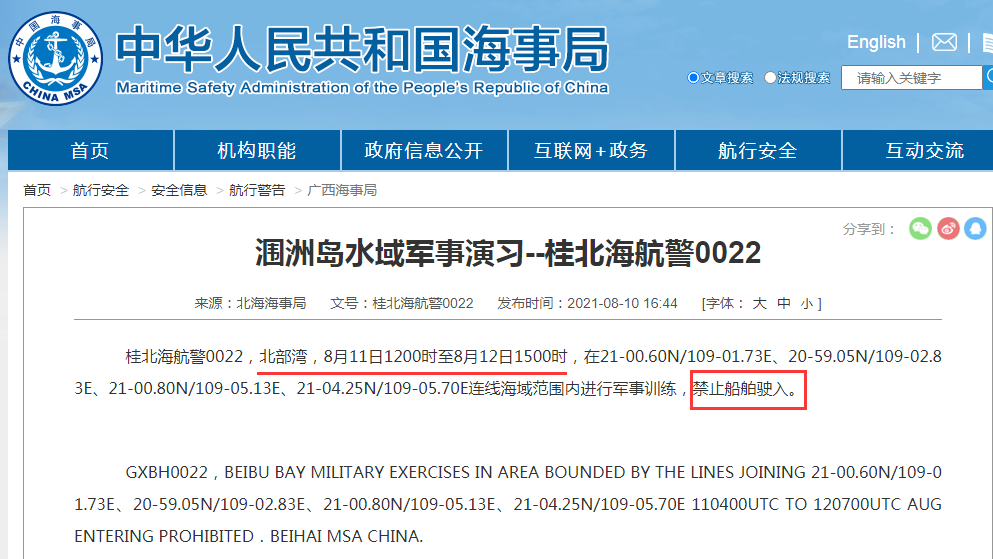The image size is (993, 559).
Task: Select 文章搜索 radio button
Action: tap(693, 77)
